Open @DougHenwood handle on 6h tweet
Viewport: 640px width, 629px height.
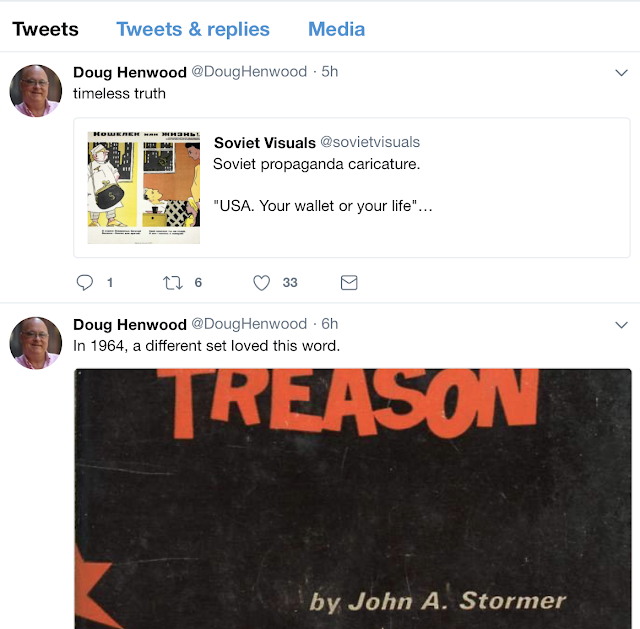(249, 324)
